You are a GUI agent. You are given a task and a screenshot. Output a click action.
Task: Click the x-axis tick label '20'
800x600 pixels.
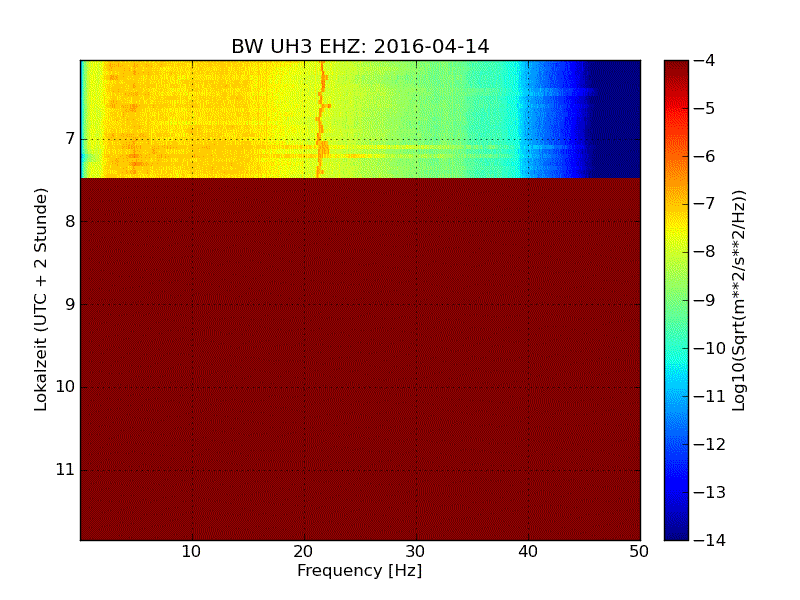304,552
